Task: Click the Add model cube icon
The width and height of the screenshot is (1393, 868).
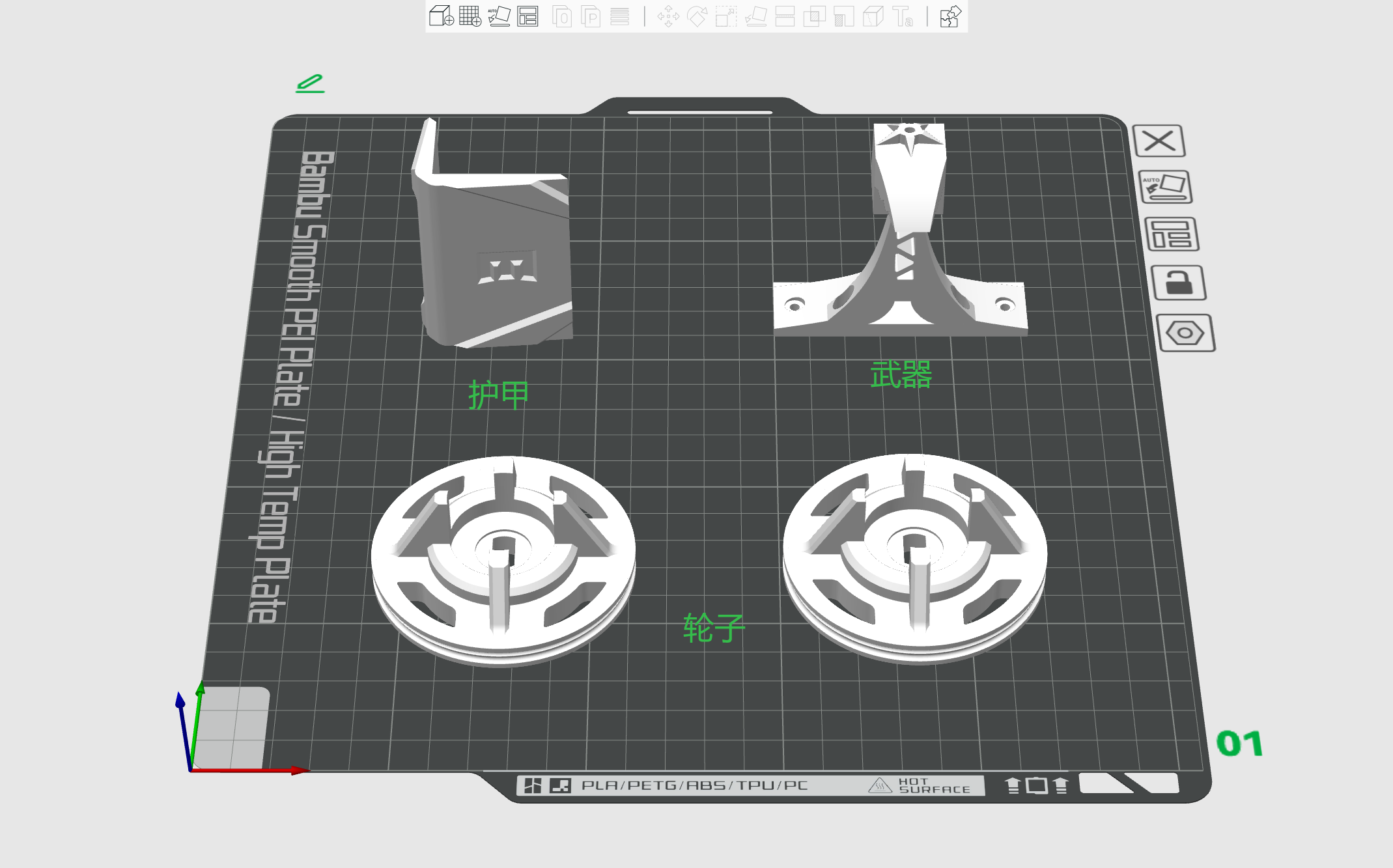Action: coord(441,16)
